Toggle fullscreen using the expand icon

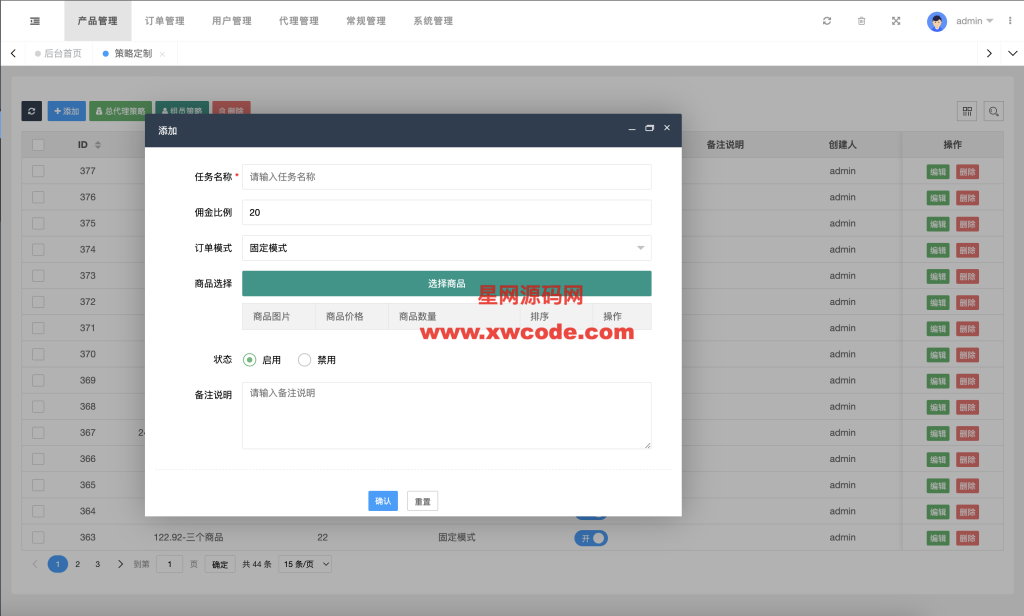coord(895,21)
